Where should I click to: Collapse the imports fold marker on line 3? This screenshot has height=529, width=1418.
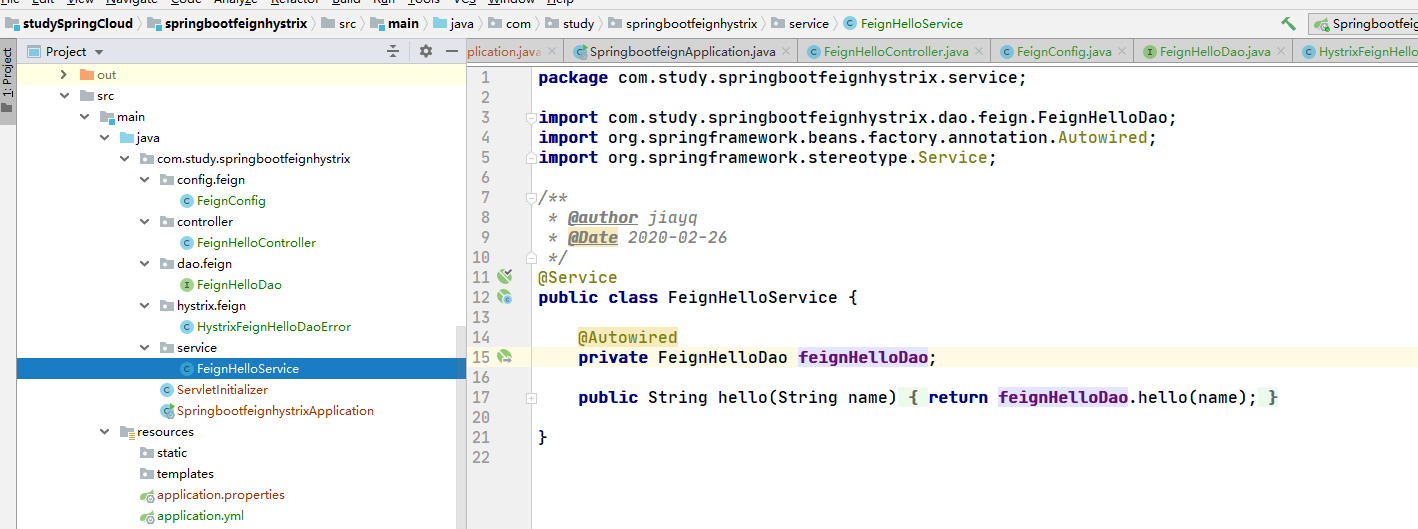click(532, 117)
